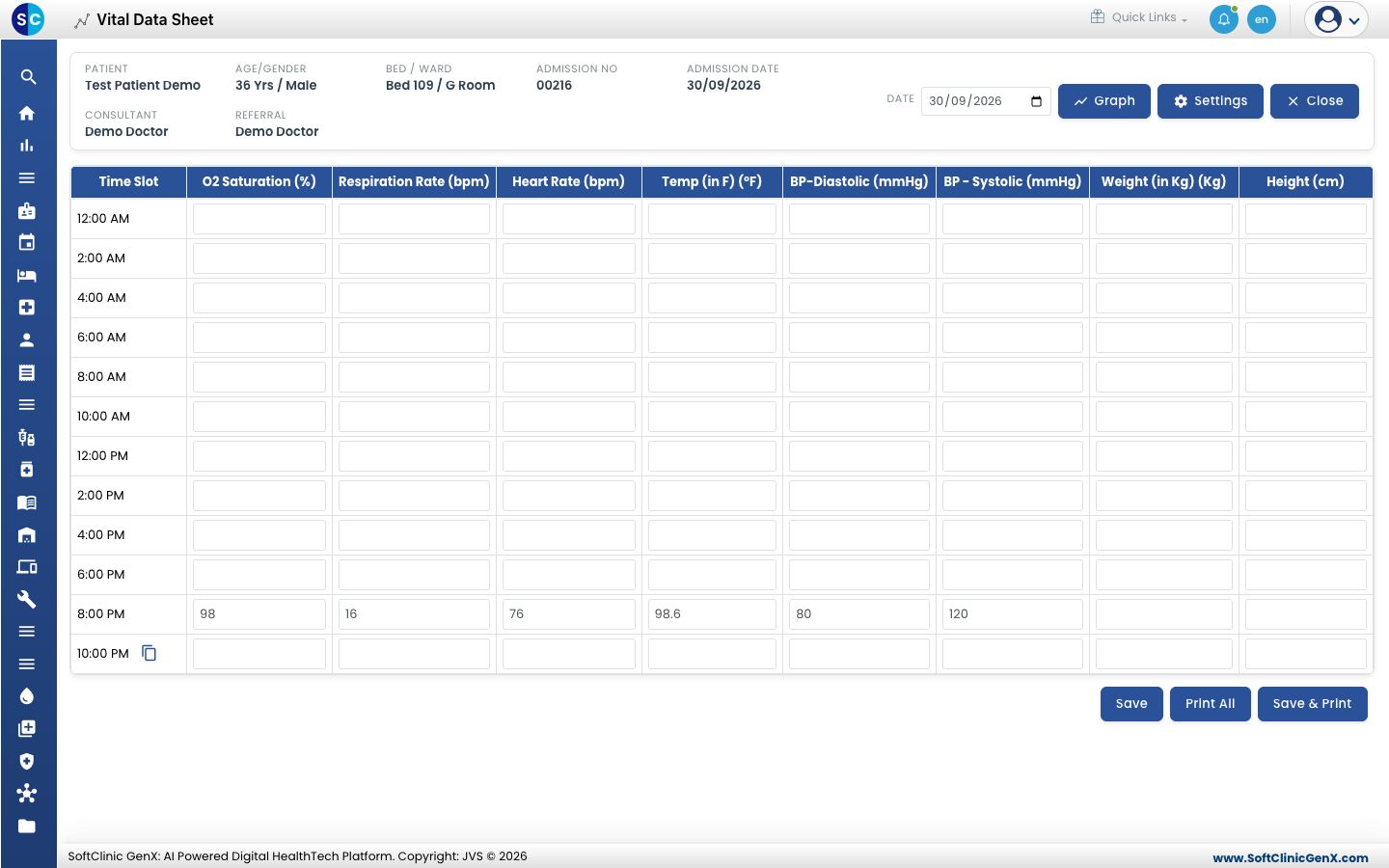Open the date picker calendar icon
The width and height of the screenshot is (1389, 868).
[1036, 101]
